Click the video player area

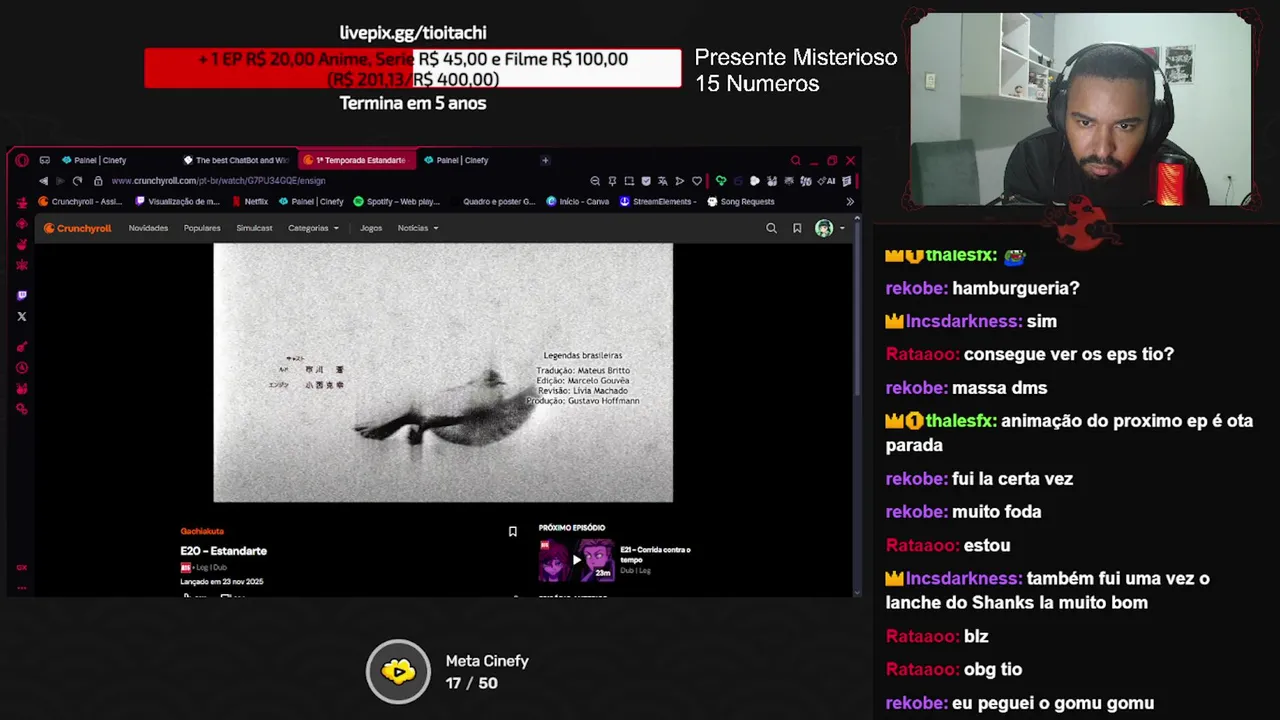coord(443,373)
